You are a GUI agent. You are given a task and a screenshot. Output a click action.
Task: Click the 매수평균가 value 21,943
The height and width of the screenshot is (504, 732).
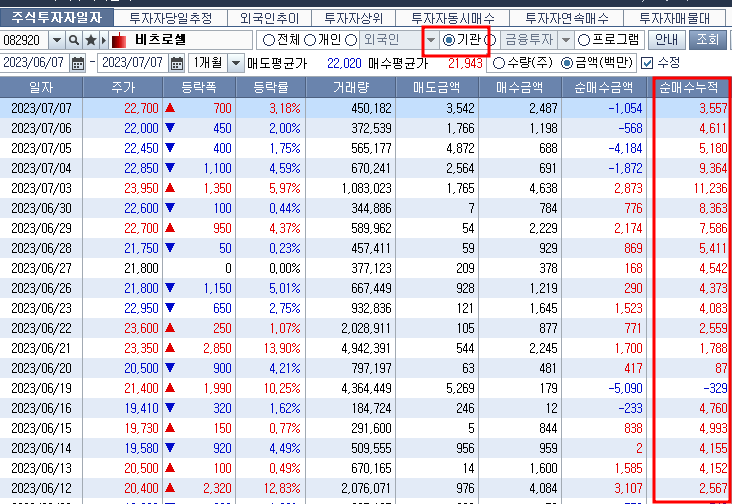click(465, 63)
